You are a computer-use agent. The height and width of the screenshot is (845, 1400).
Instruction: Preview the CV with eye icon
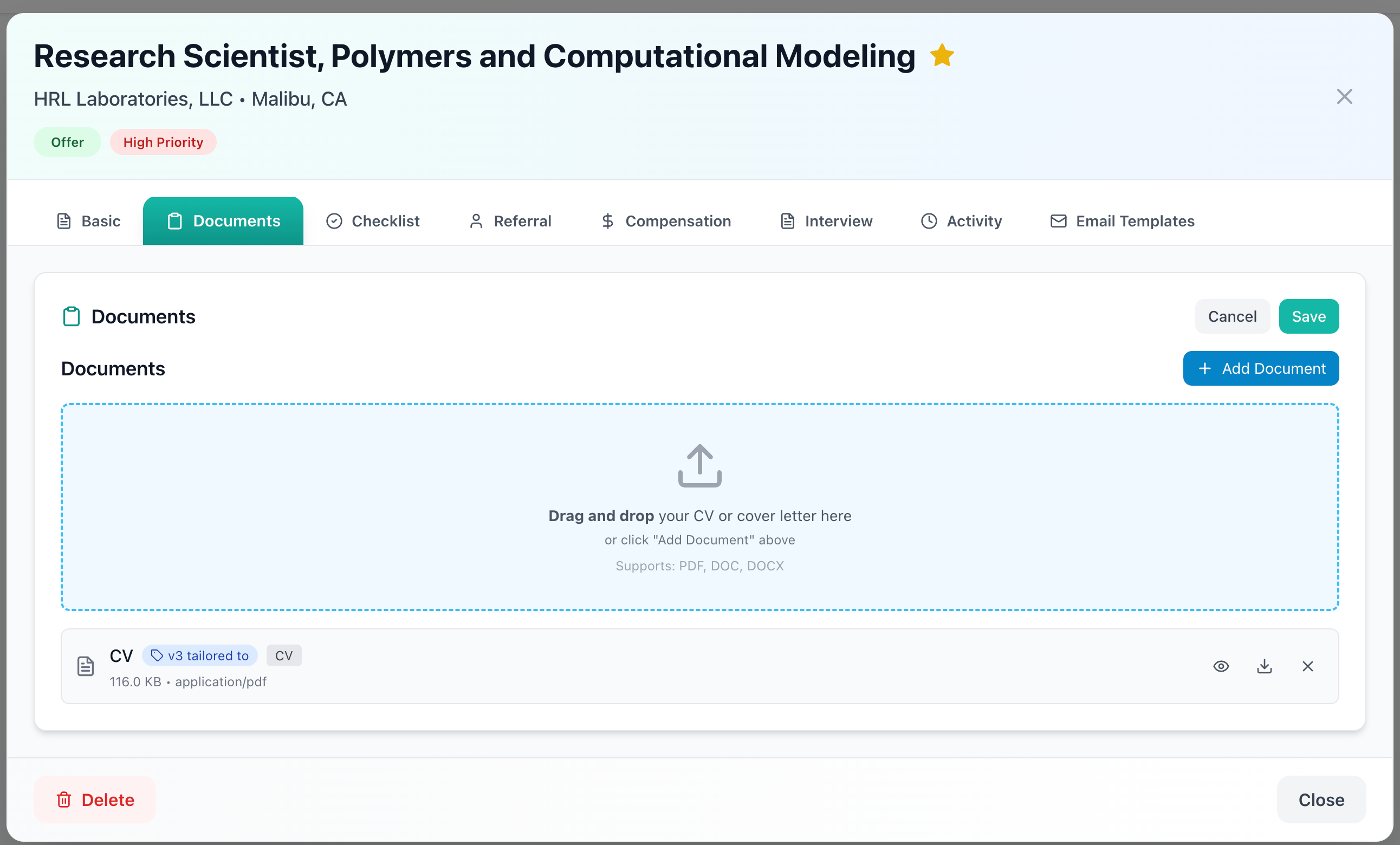point(1221,666)
